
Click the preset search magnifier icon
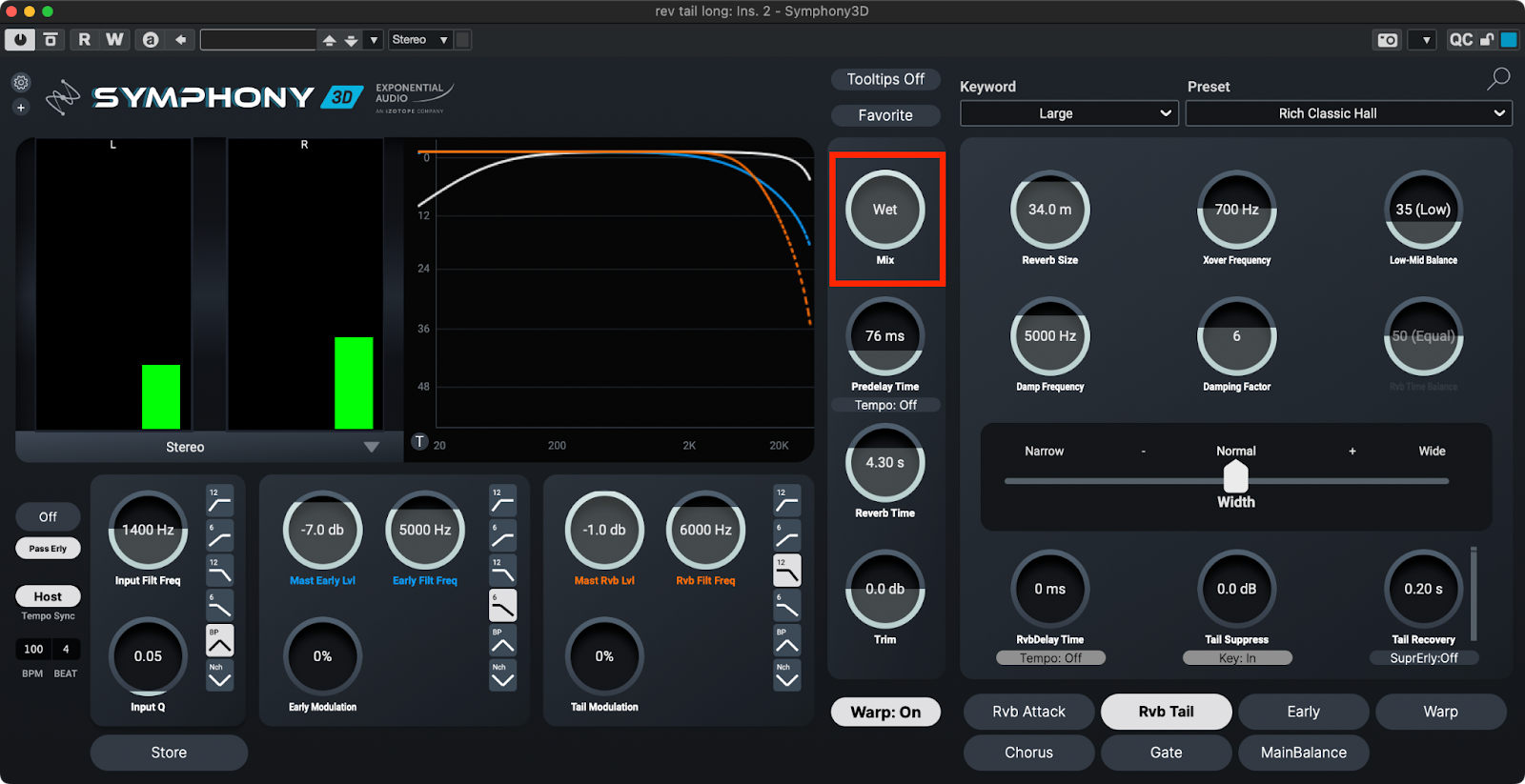(x=1498, y=79)
